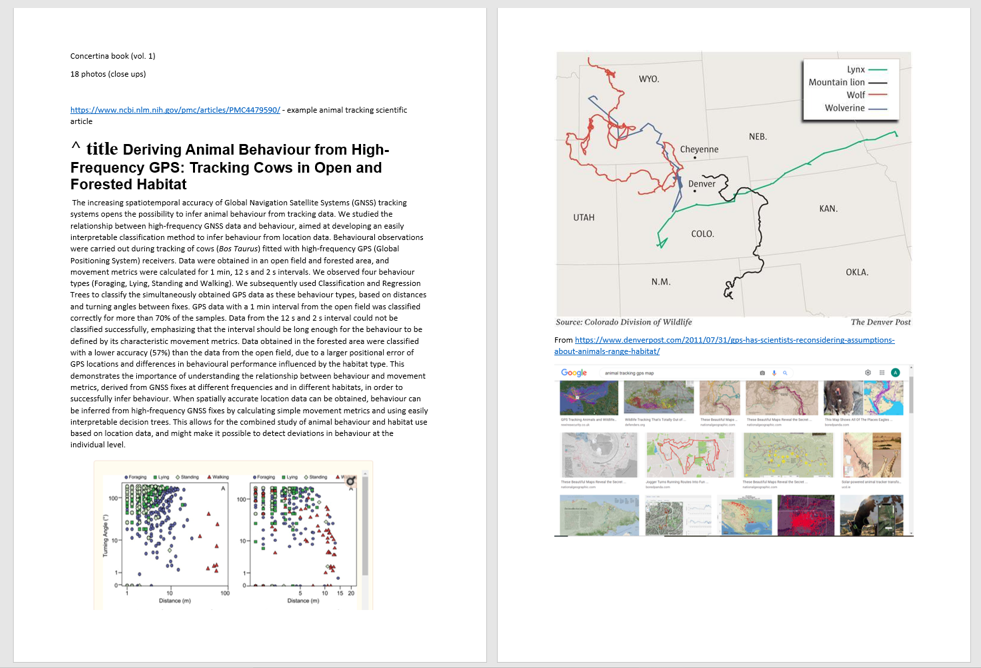
Task: Click the first GPS tracking animals thumbnail
Action: coord(589,398)
